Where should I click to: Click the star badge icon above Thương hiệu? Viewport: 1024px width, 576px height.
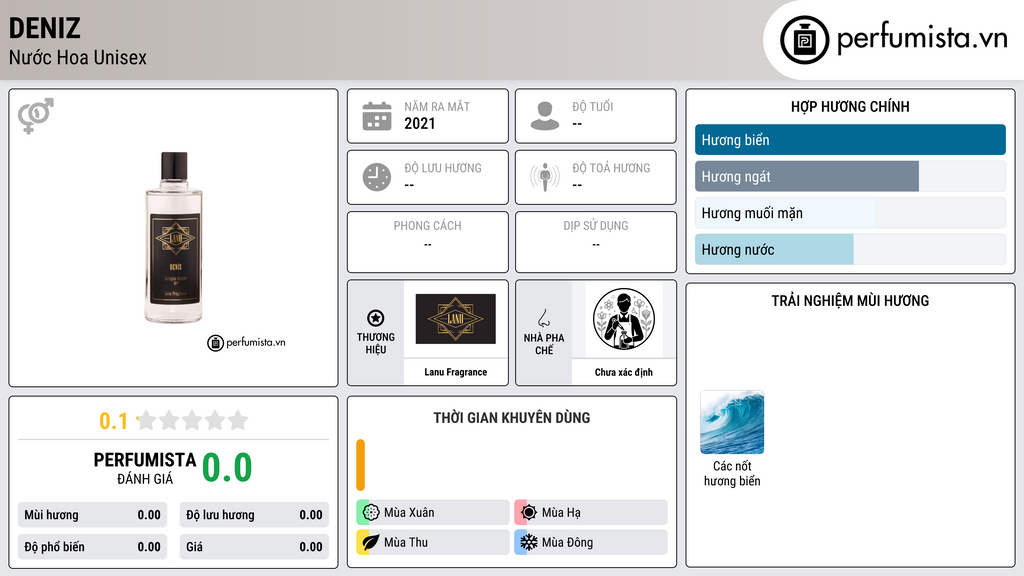click(x=376, y=318)
